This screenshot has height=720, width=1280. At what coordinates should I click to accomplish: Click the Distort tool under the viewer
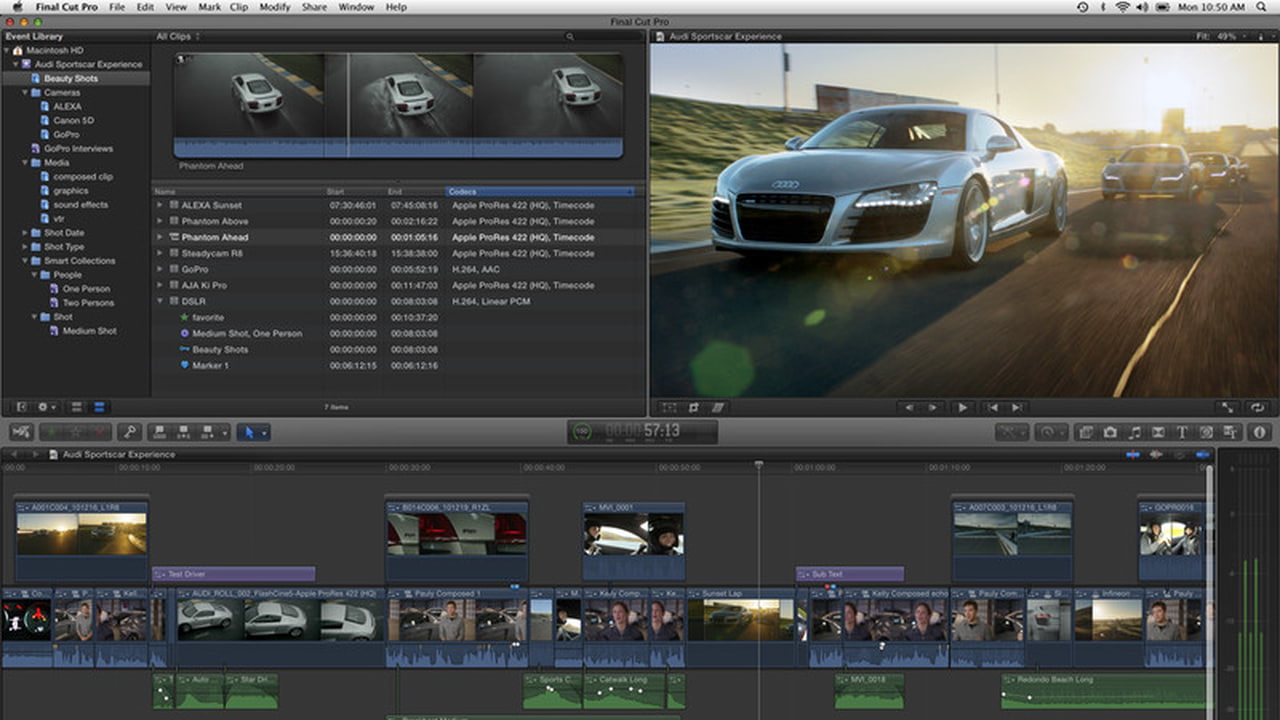pyautogui.click(x=717, y=407)
